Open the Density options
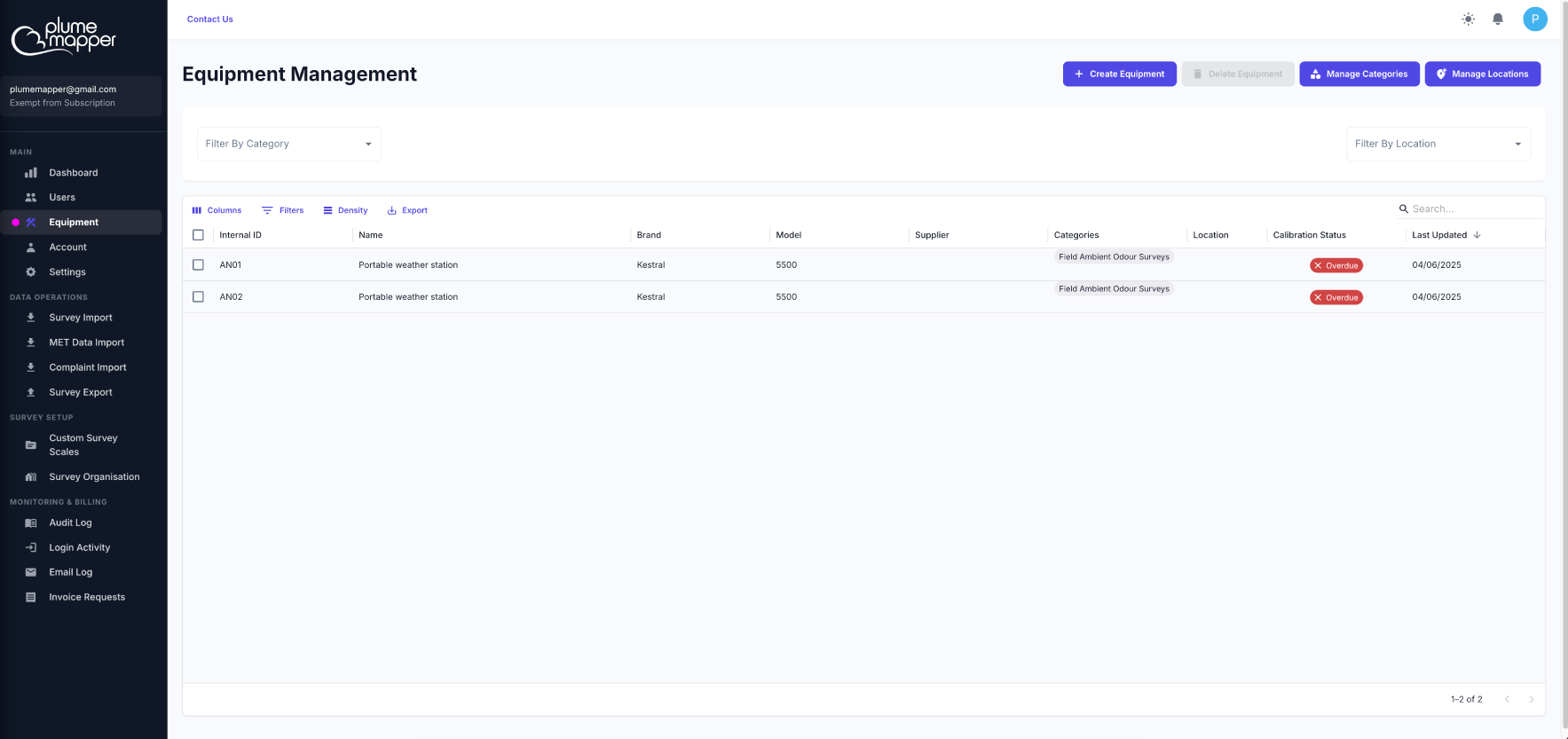 [x=345, y=210]
